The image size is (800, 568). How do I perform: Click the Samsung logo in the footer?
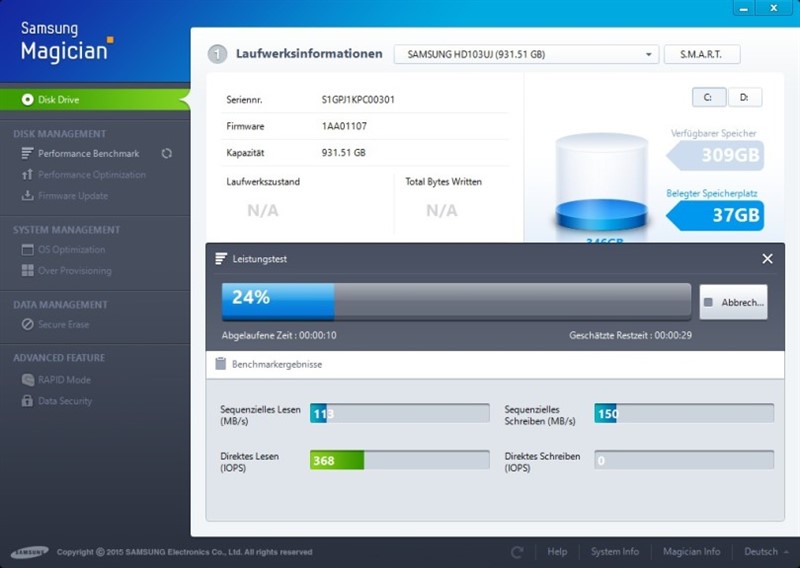[30, 552]
